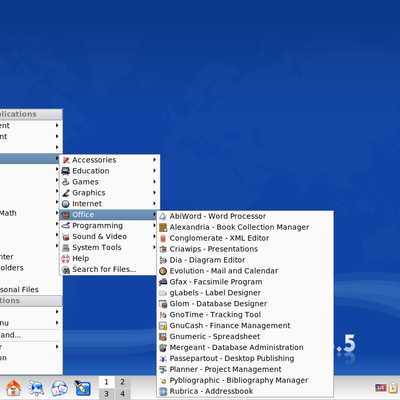Open gLabels - Label Designer

point(245,293)
